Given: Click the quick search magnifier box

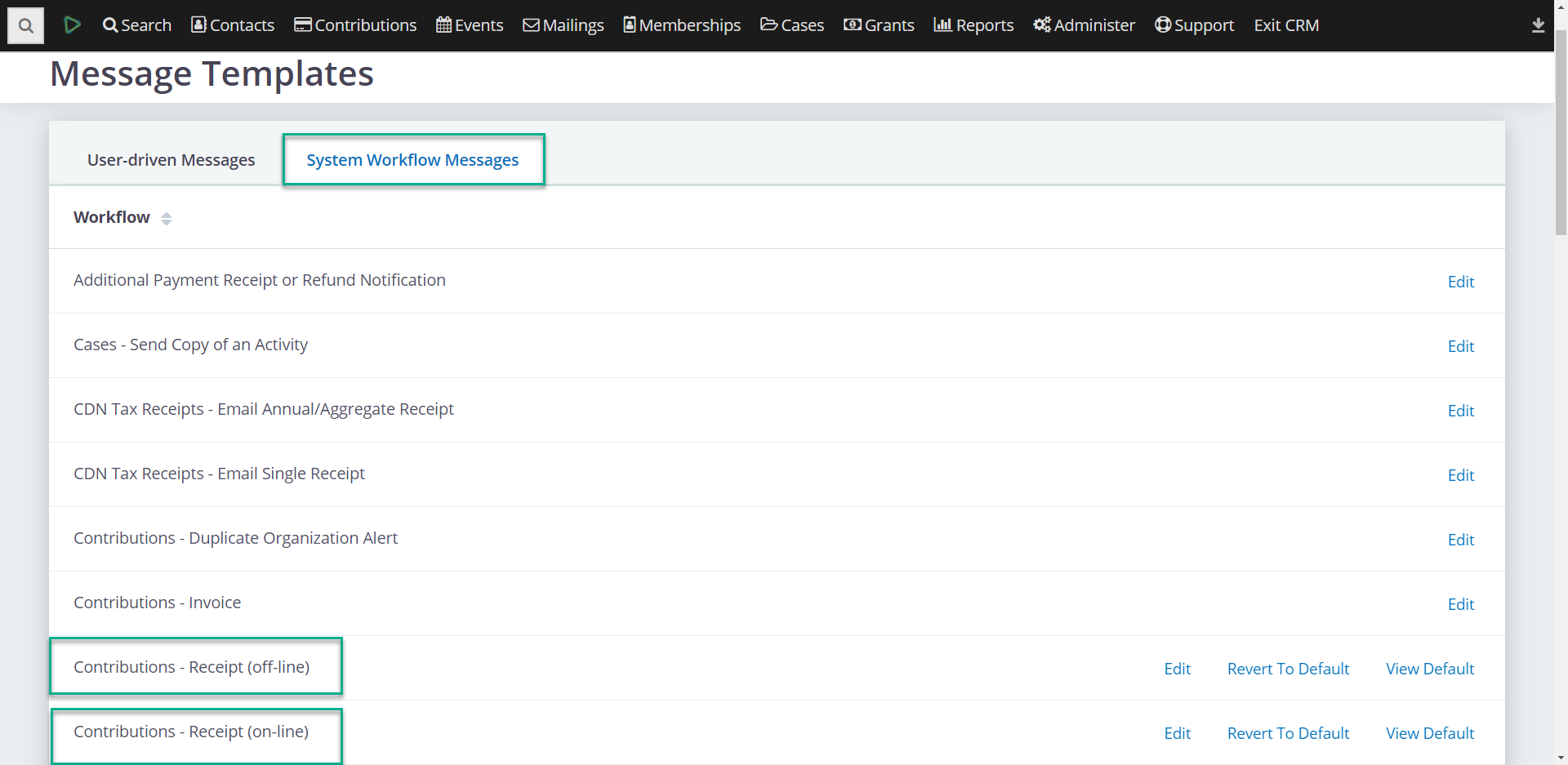Looking at the screenshot, I should [25, 26].
